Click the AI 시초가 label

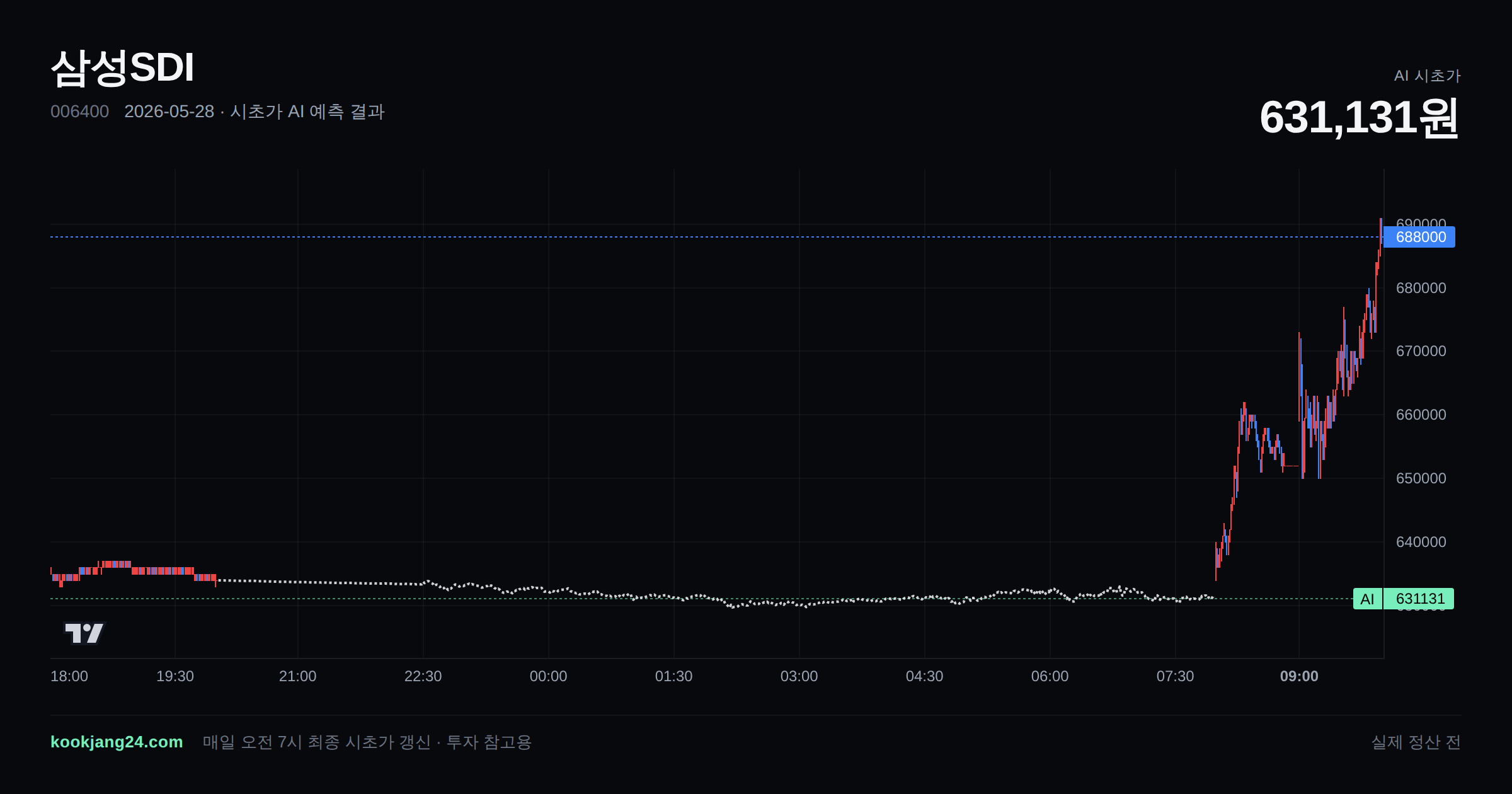tap(1427, 76)
